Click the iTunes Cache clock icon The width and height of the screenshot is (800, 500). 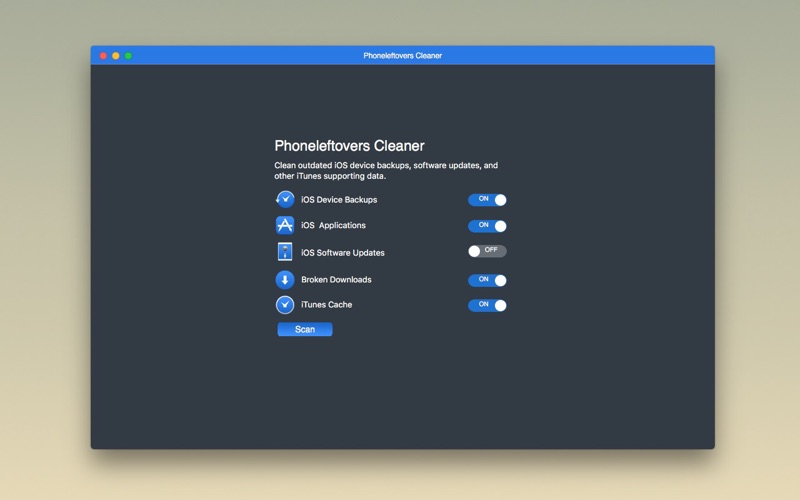pos(285,305)
